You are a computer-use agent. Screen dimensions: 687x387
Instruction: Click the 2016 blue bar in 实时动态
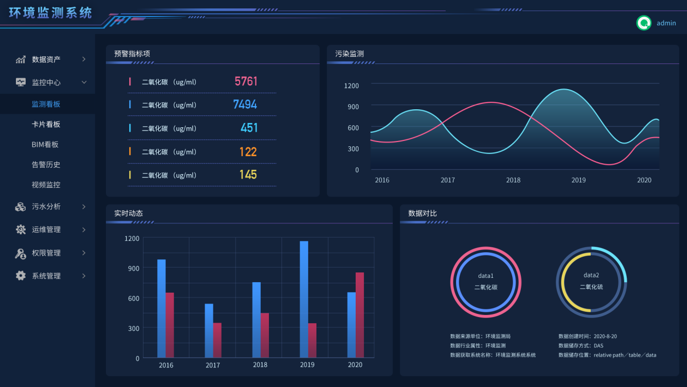[161, 308]
